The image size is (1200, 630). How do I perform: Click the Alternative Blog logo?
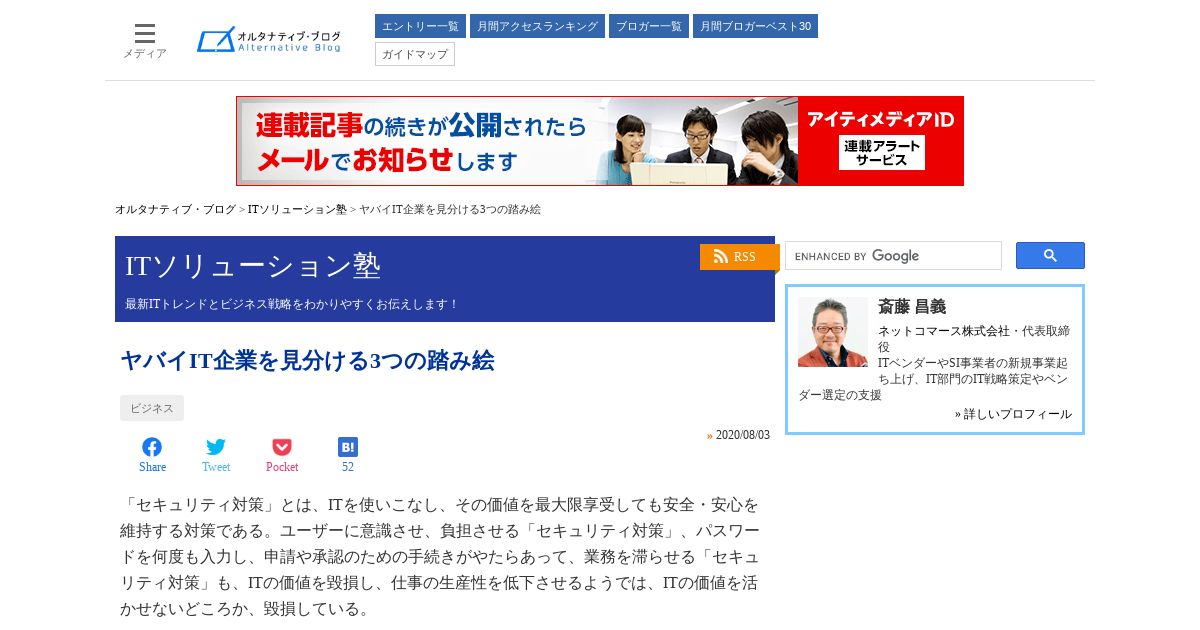pos(269,40)
